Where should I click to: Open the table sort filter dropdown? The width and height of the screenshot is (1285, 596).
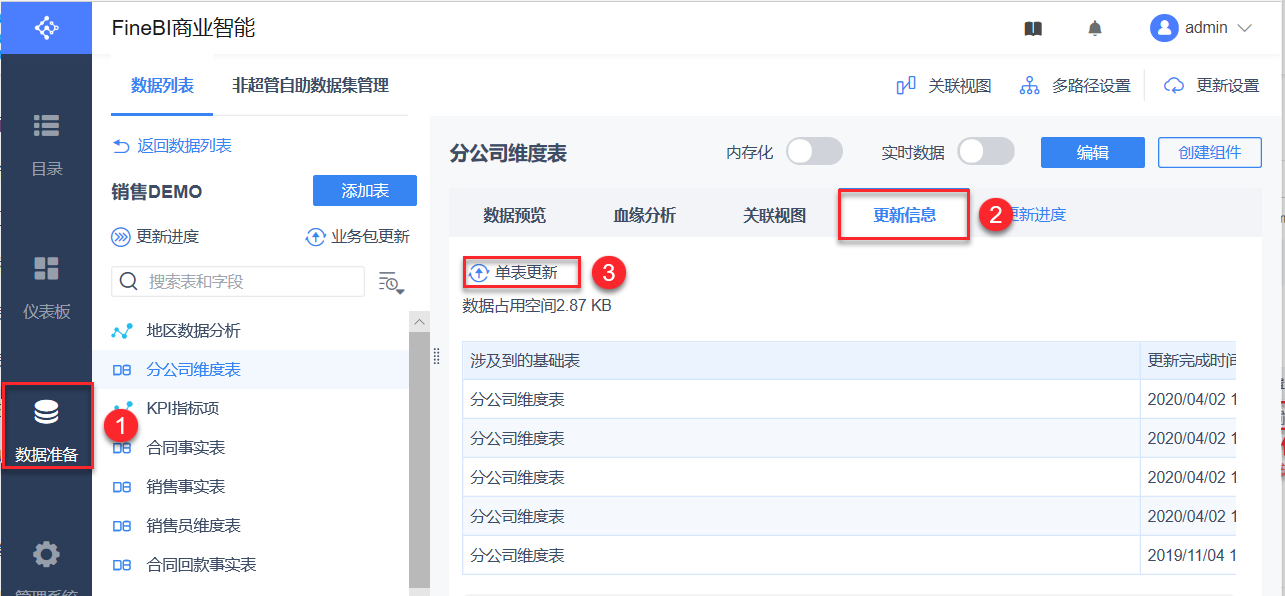(390, 282)
